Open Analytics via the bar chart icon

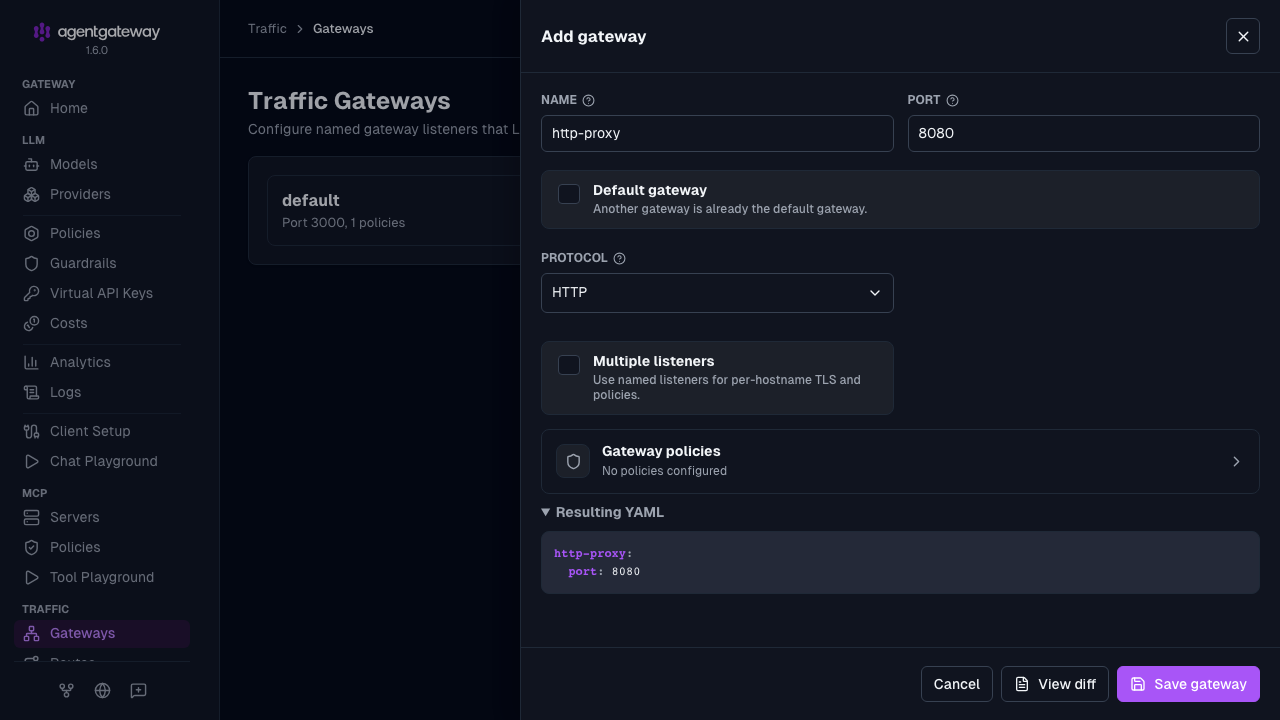[x=32, y=362]
